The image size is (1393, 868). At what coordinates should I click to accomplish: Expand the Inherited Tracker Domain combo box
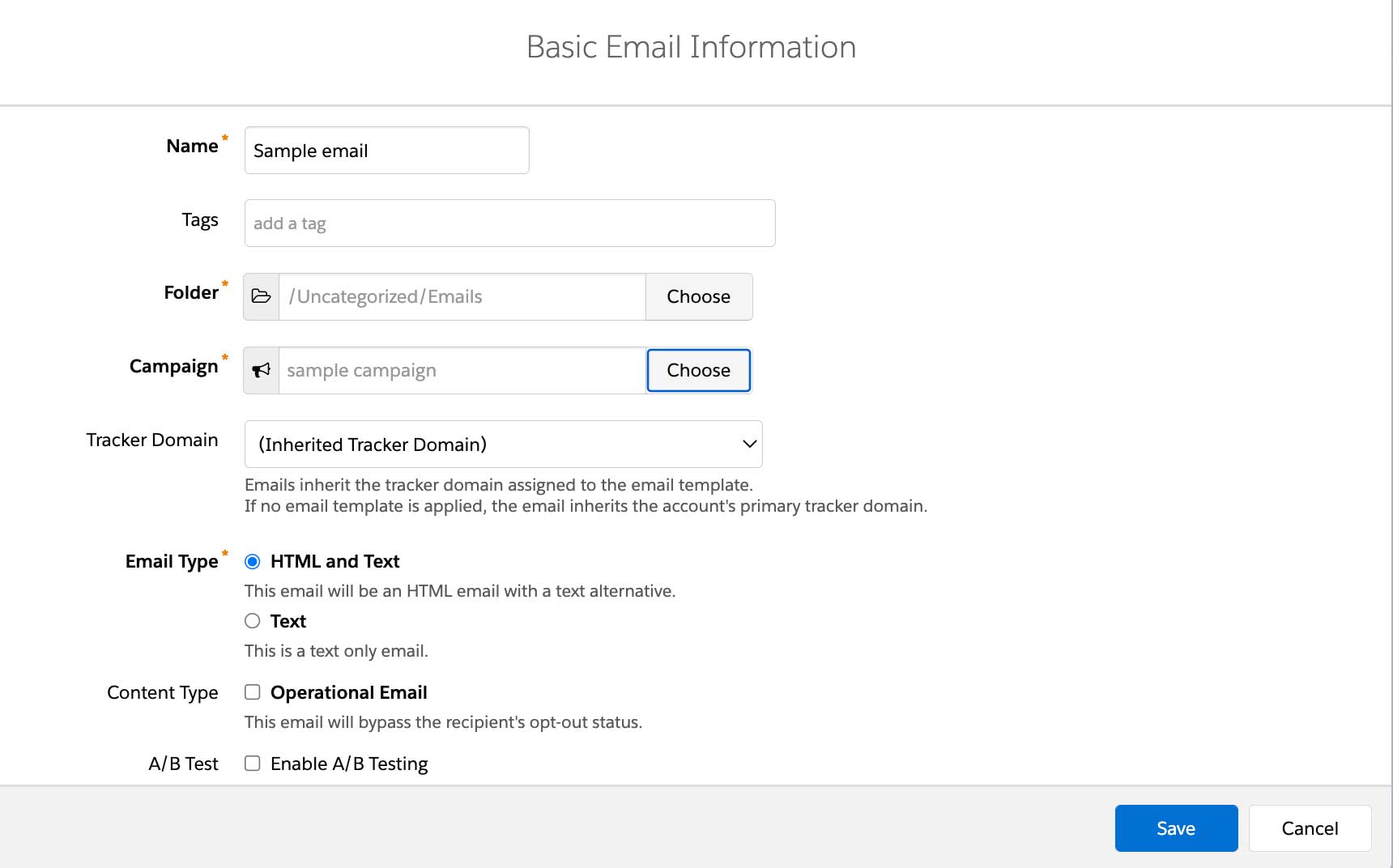[502, 444]
